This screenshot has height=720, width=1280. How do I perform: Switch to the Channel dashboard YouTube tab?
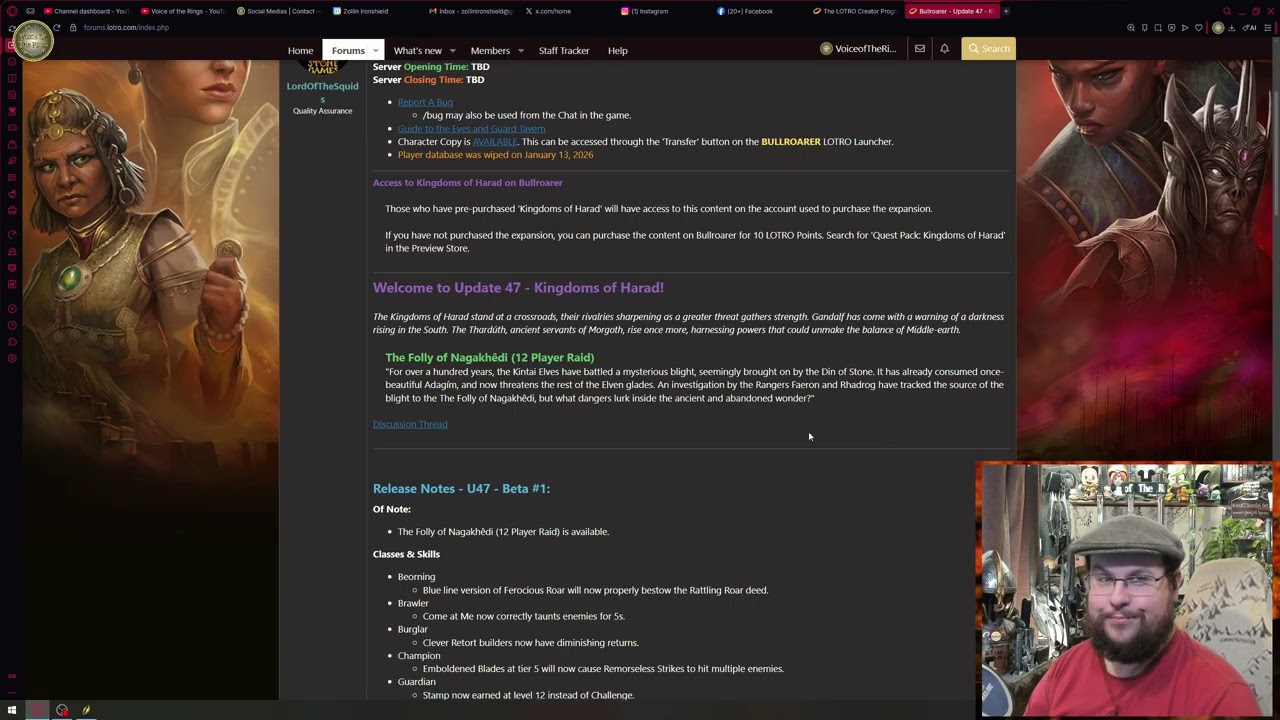(86, 11)
